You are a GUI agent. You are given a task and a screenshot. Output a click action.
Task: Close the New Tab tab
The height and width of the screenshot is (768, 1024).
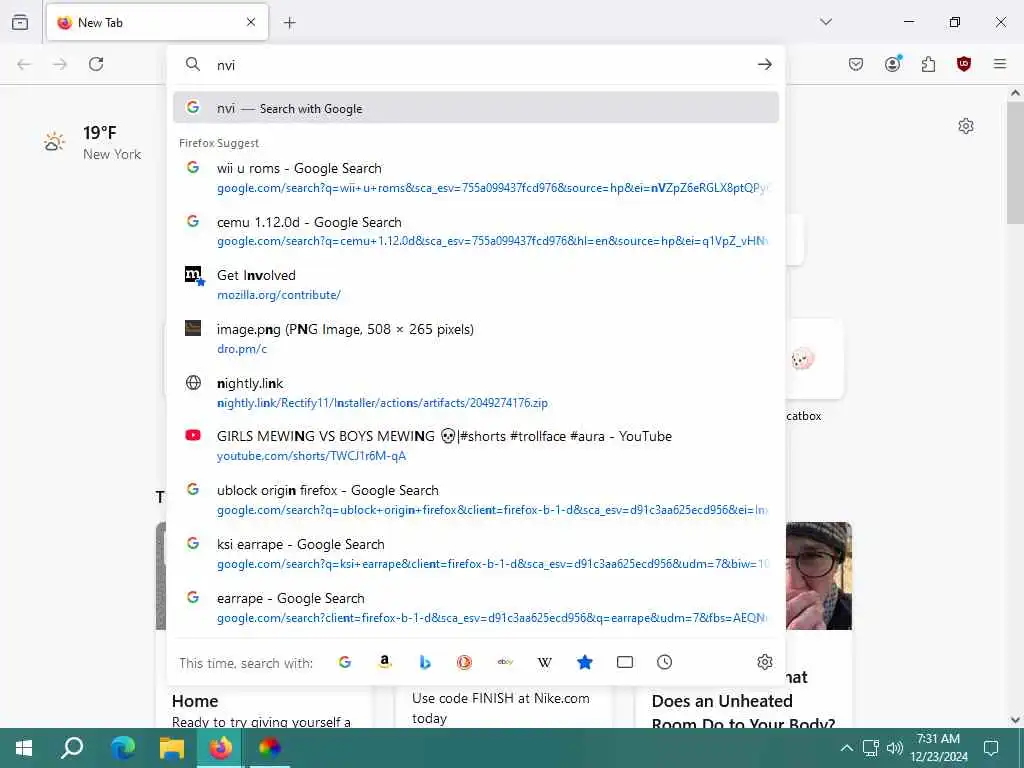pos(251,22)
